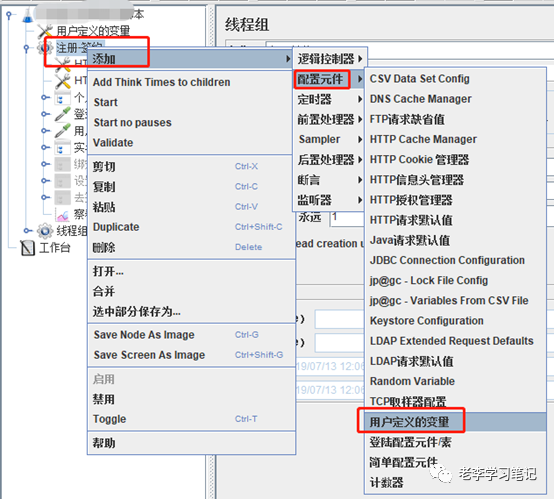This screenshot has height=499, width=554.
Task: Choose Add Think Times to children
Action: click(x=191, y=82)
